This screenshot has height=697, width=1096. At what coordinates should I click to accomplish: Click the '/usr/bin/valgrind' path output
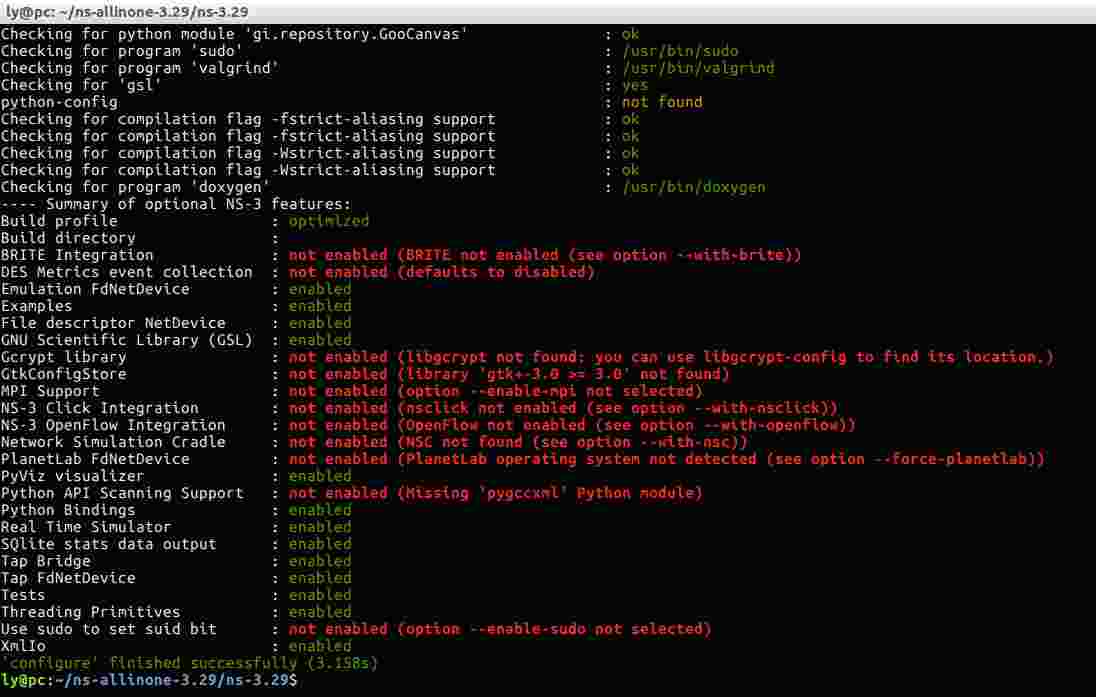[698, 68]
